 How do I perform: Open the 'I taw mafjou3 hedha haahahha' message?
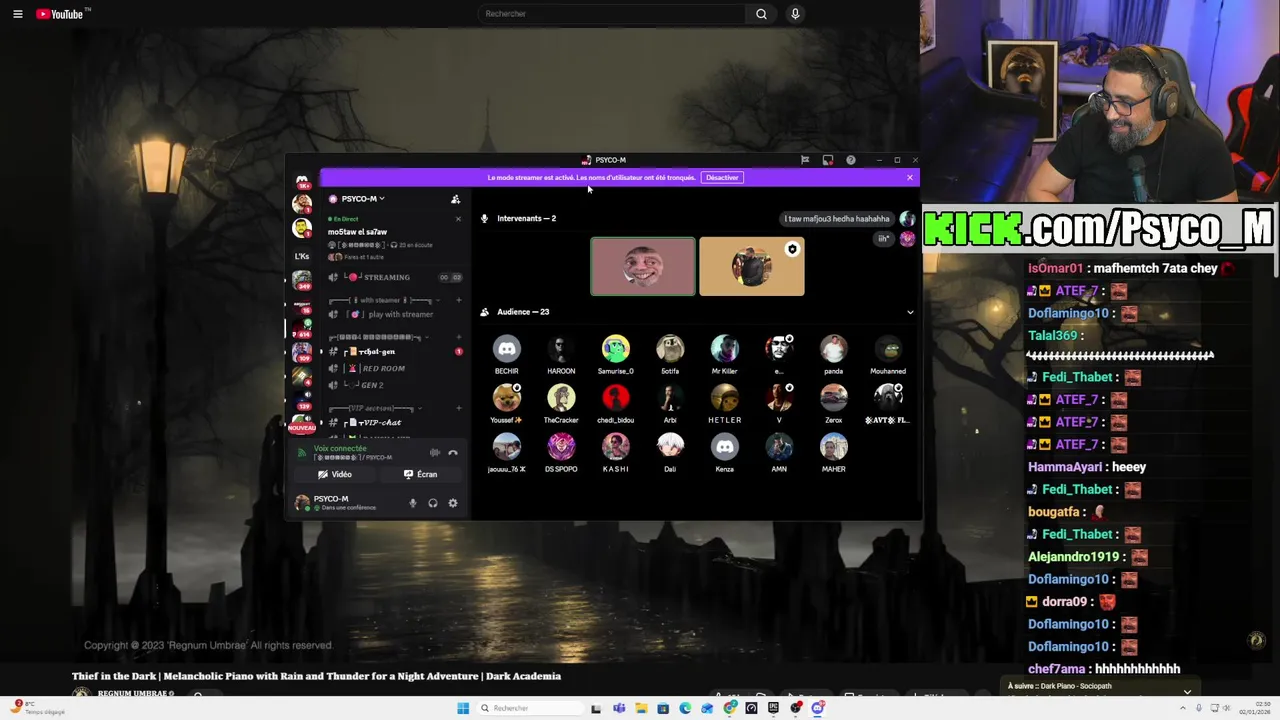837,219
